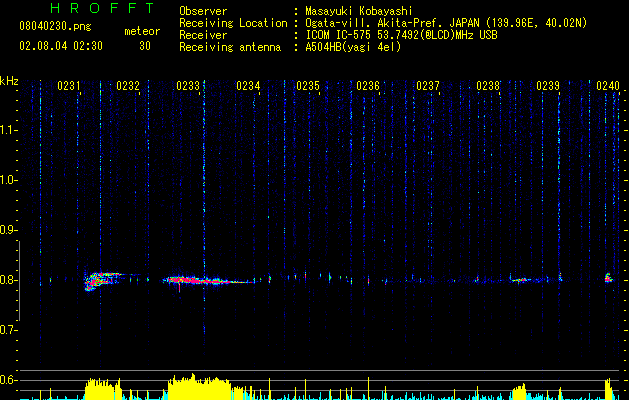Click the 0.6 kHz frequency axis label

point(8,380)
